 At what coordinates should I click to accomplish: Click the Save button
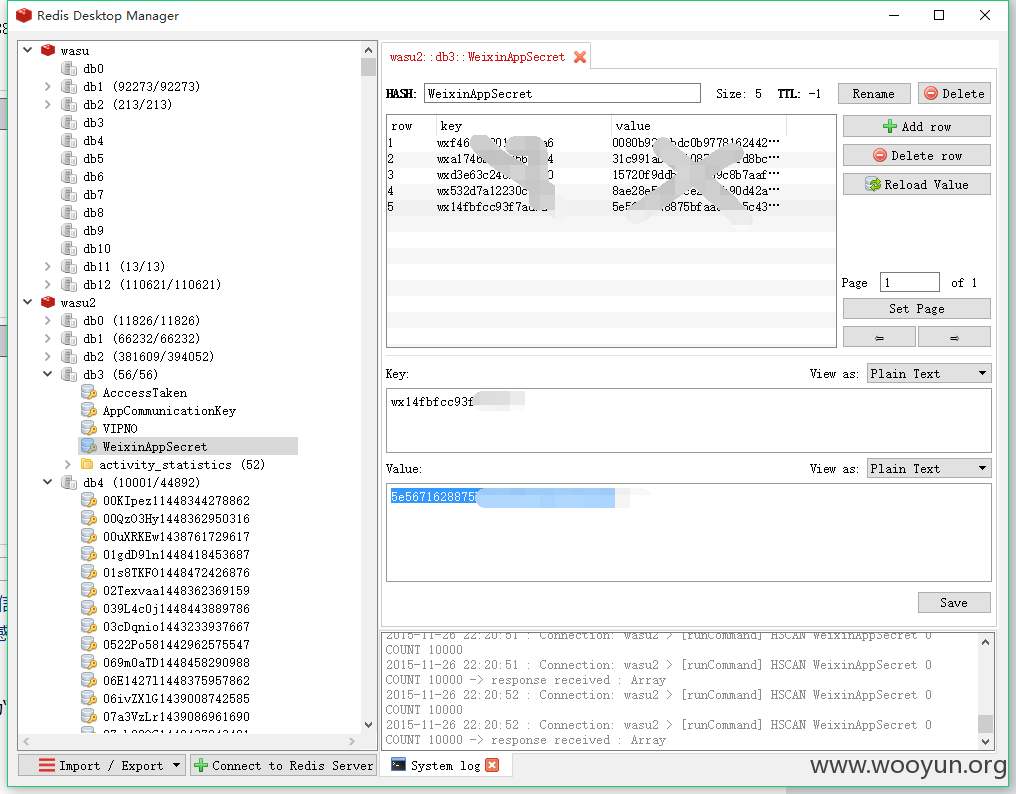954,603
